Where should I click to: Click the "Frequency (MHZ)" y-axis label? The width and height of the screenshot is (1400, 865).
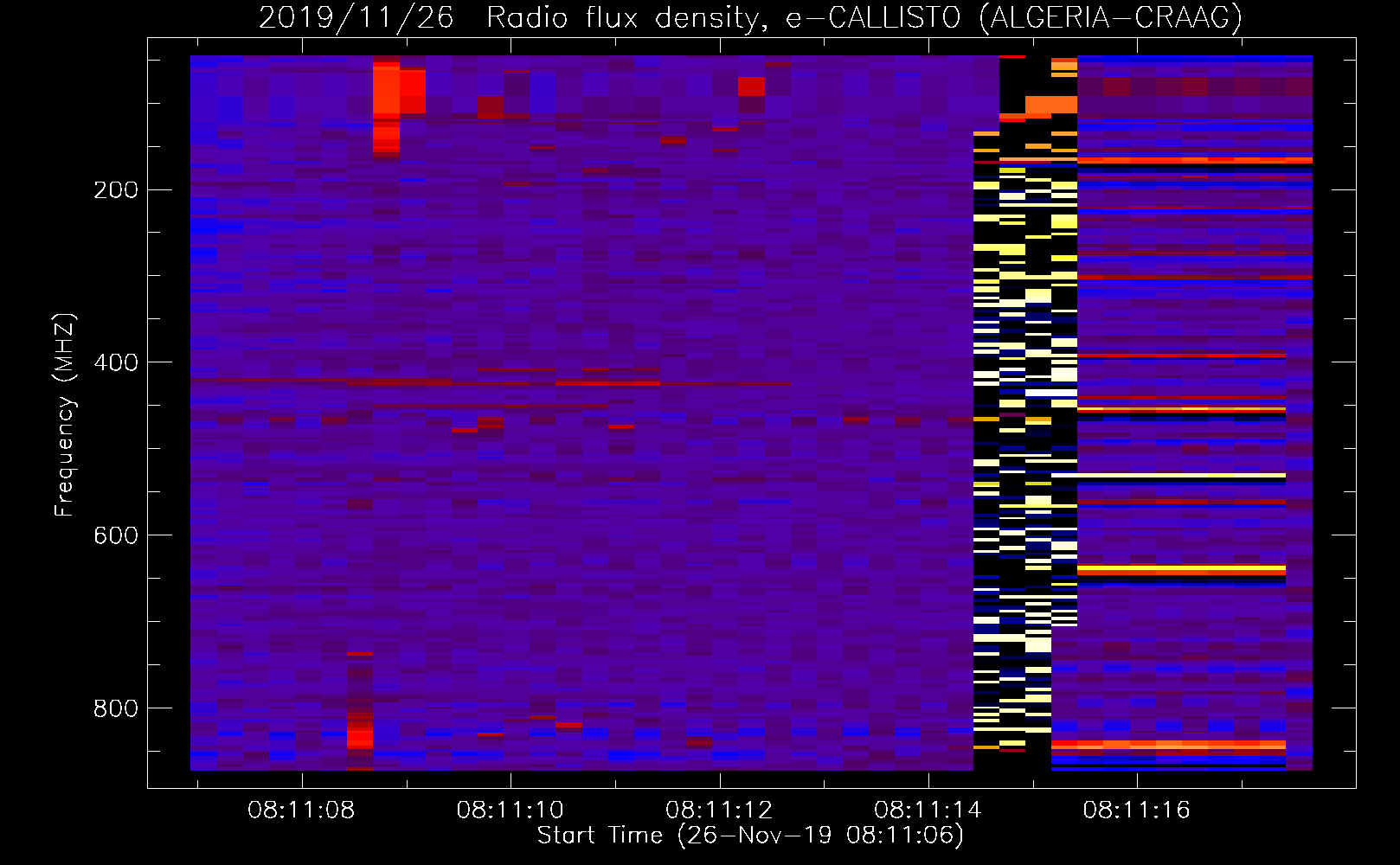pos(65,414)
